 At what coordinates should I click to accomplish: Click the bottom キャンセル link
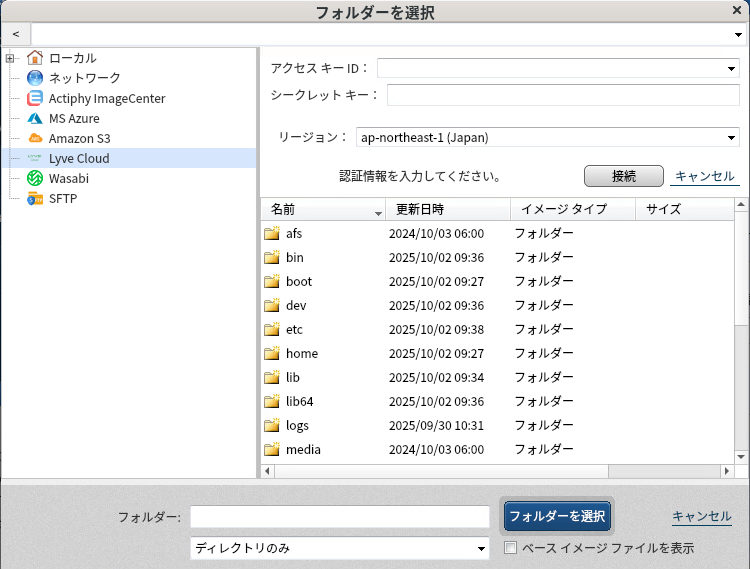[x=702, y=516]
